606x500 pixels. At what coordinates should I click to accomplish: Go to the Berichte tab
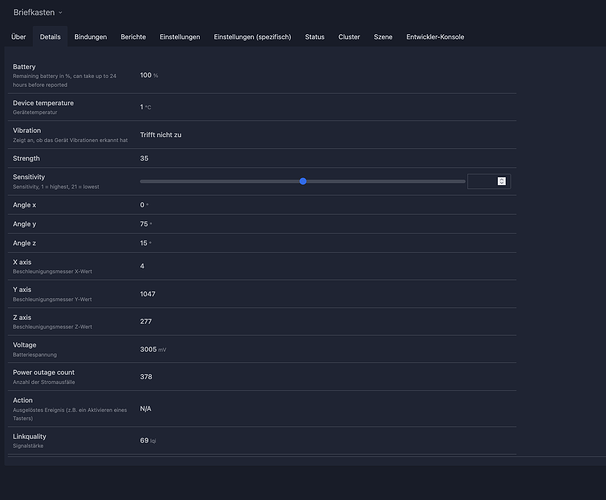click(133, 37)
